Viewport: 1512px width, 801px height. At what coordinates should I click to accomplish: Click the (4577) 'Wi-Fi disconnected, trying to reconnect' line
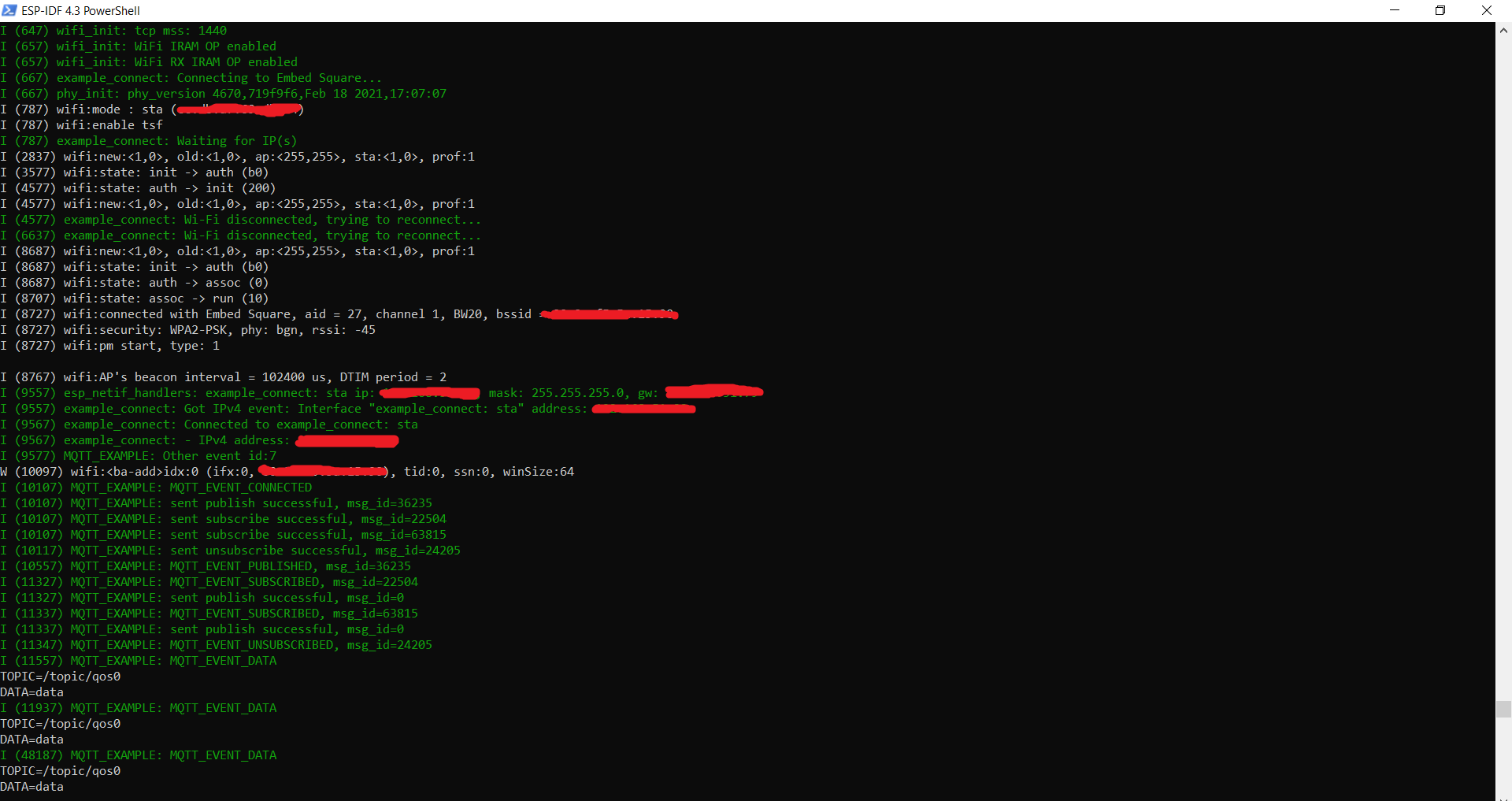pos(240,220)
